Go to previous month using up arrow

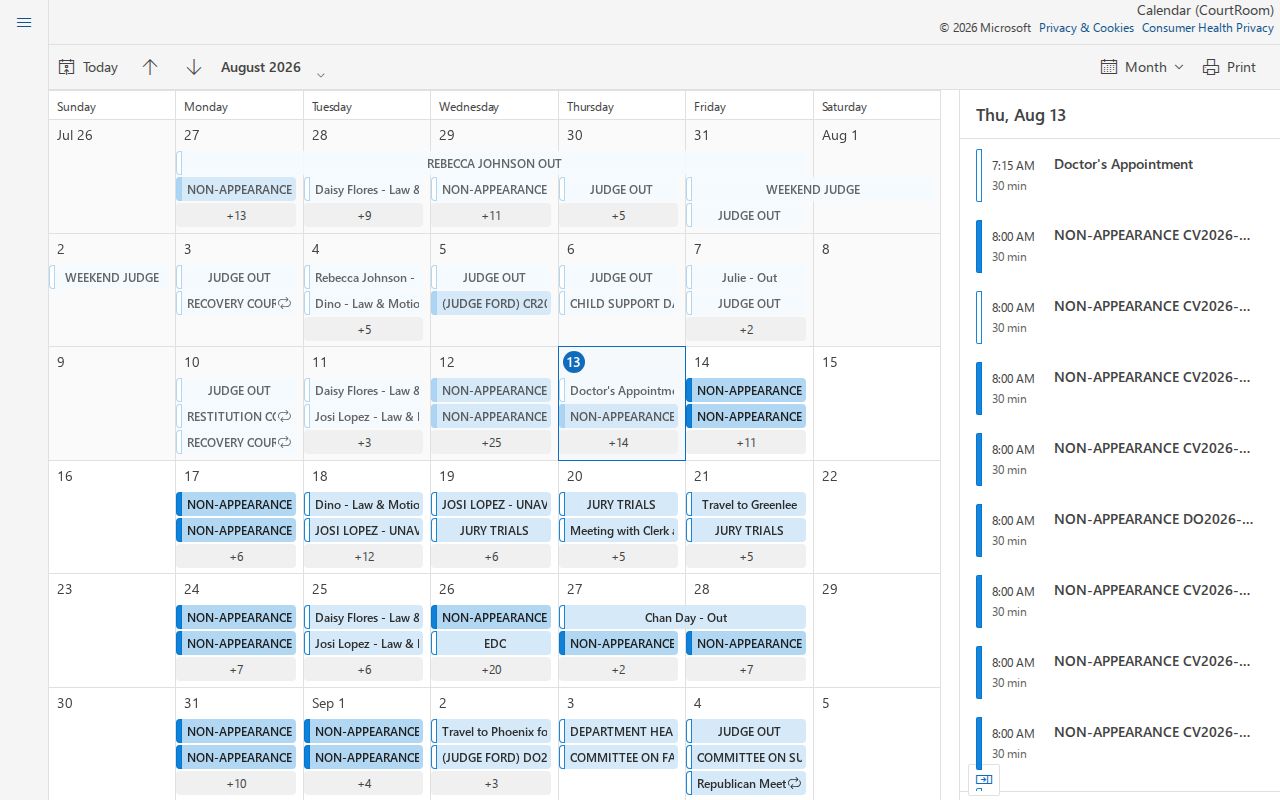(150, 67)
